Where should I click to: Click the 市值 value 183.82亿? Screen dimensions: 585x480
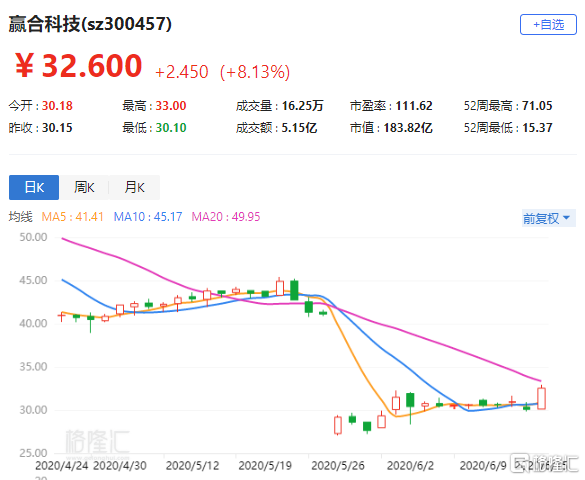pyautogui.click(x=408, y=128)
